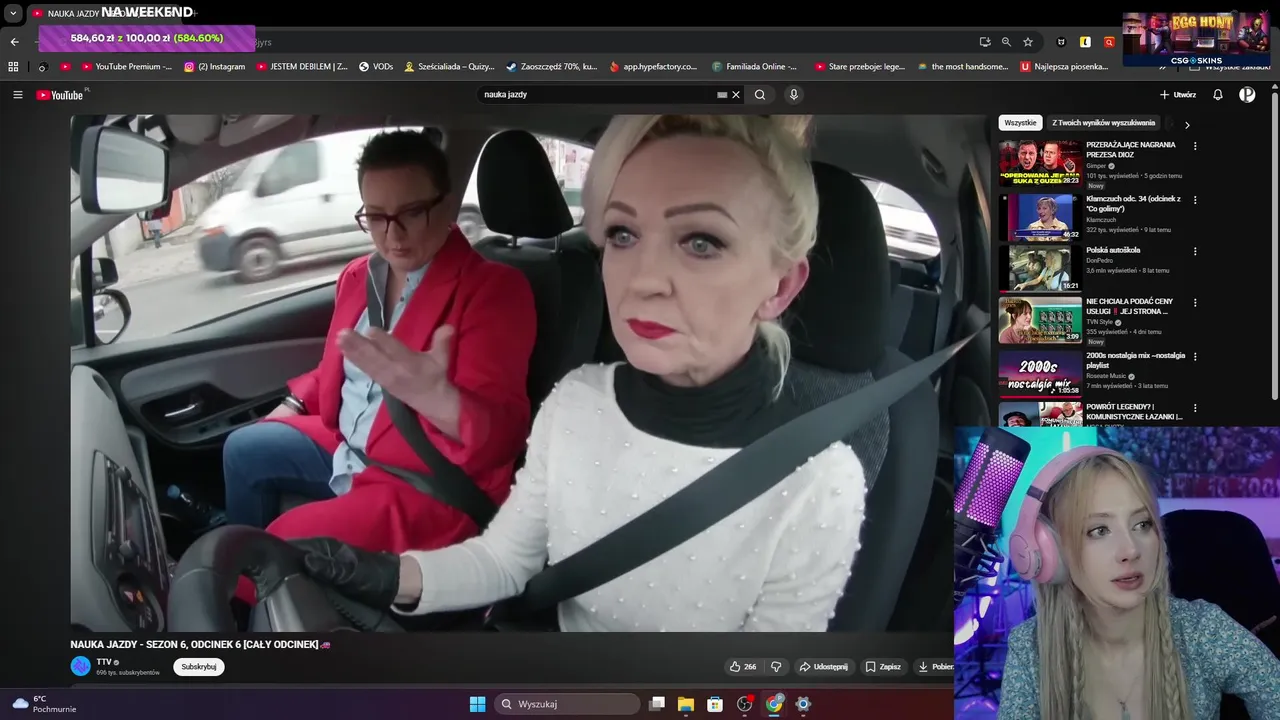Open the Sześcialiada – Quizy bookmark
Screen dimensions: 1280x720
coord(449,67)
